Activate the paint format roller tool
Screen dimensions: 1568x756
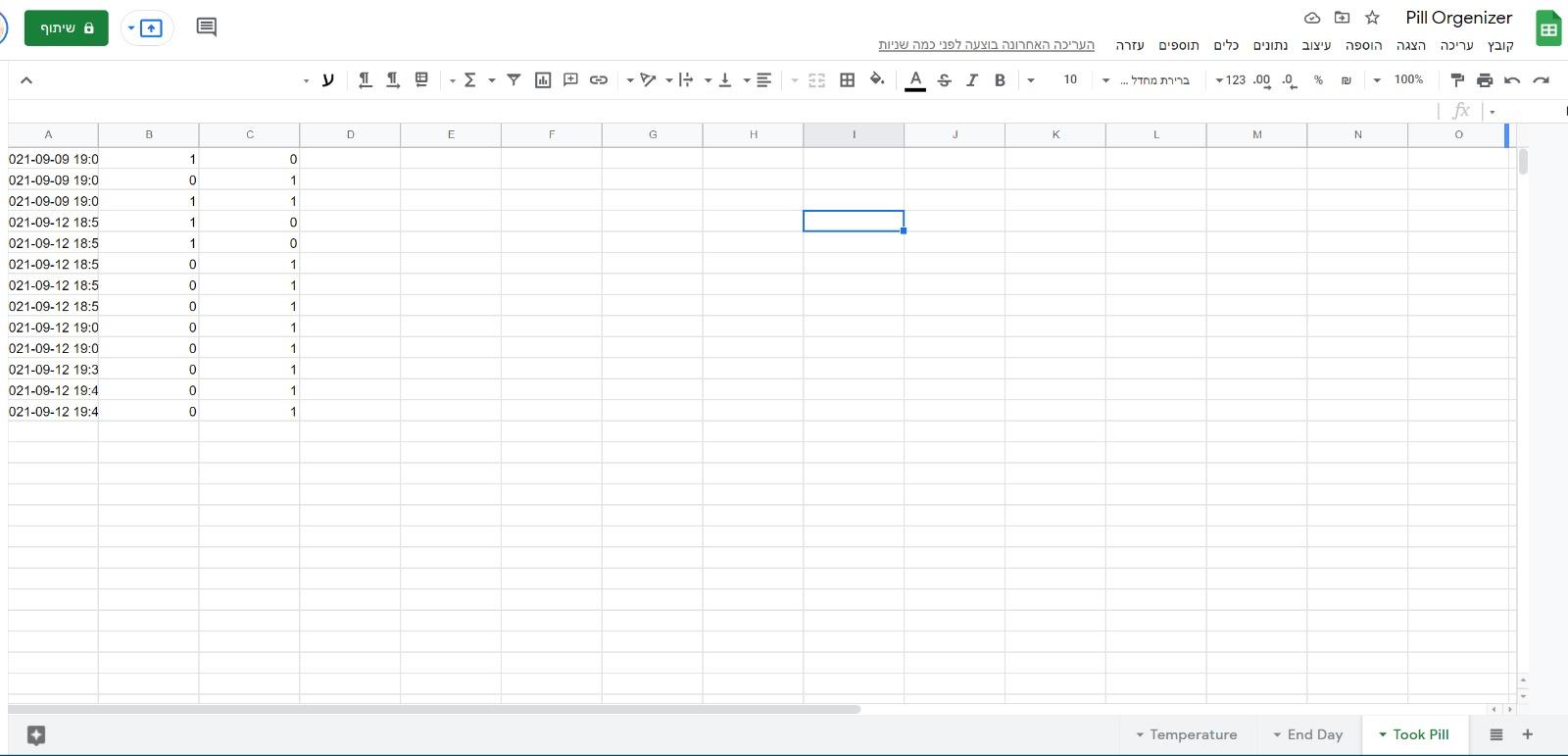click(x=1457, y=80)
